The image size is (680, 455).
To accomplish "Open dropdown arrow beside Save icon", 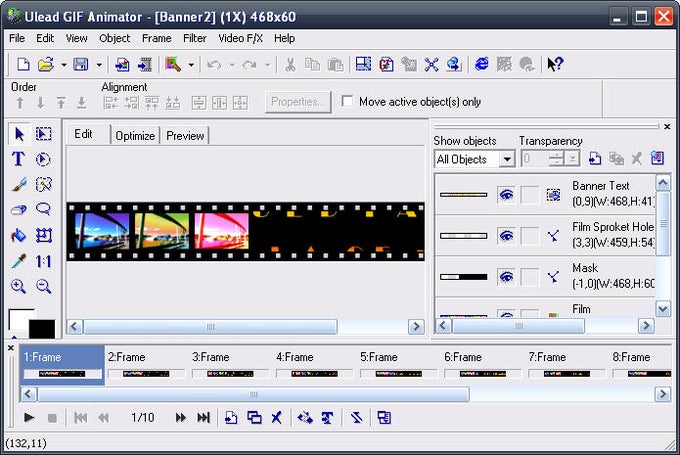I will click(x=99, y=65).
